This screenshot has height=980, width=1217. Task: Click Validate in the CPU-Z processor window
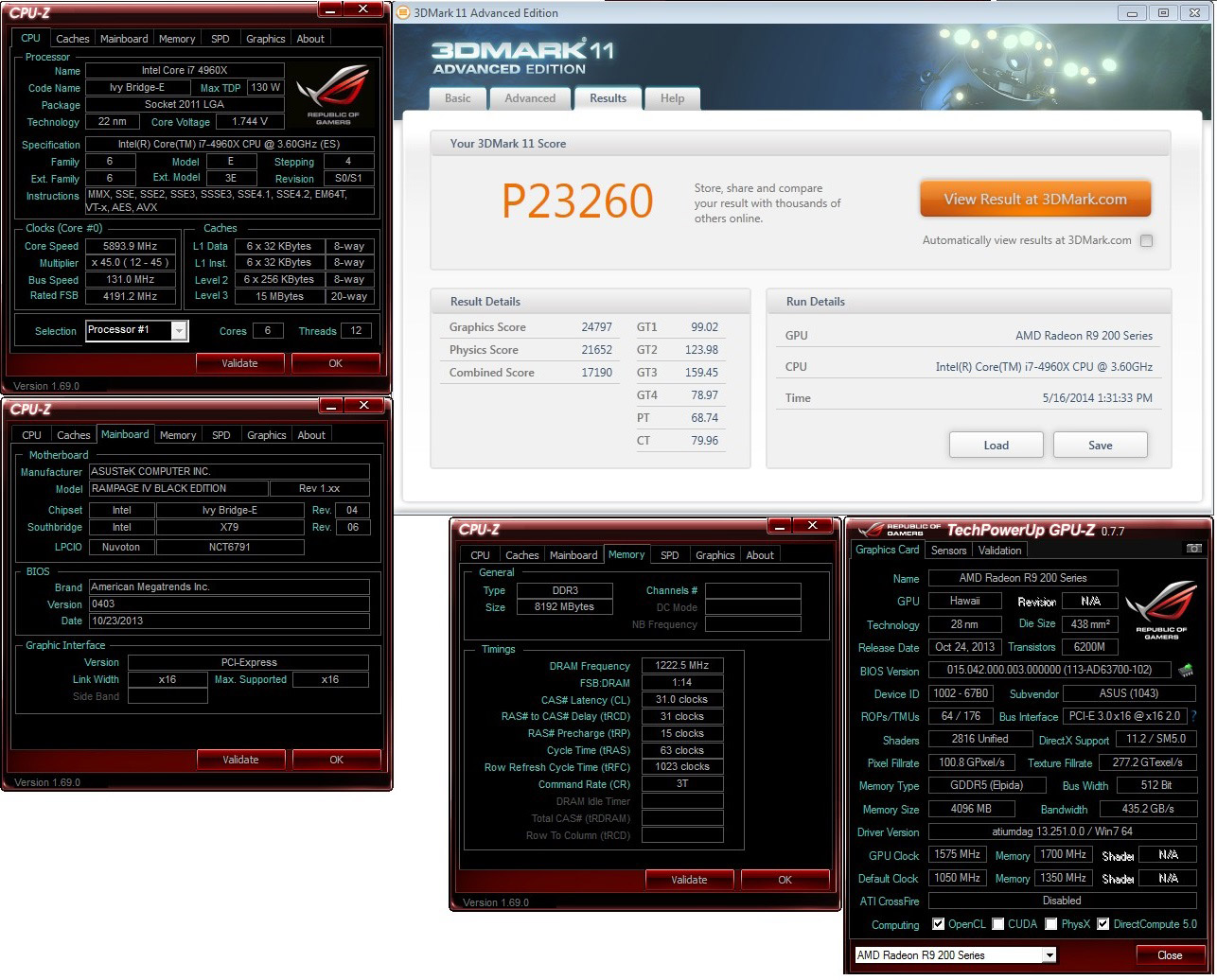coord(239,363)
